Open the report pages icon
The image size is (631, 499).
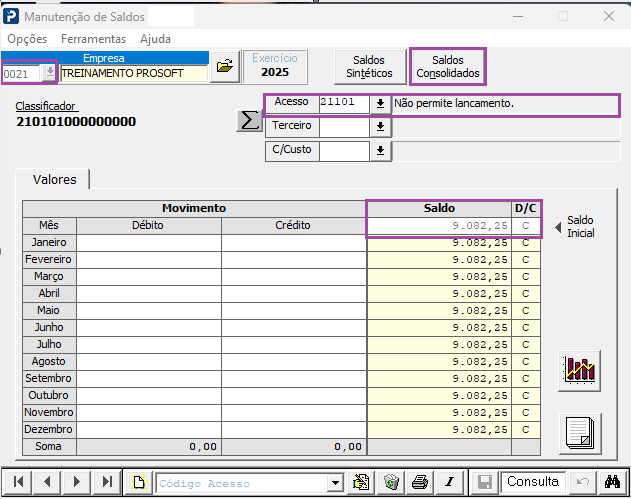coord(580,433)
